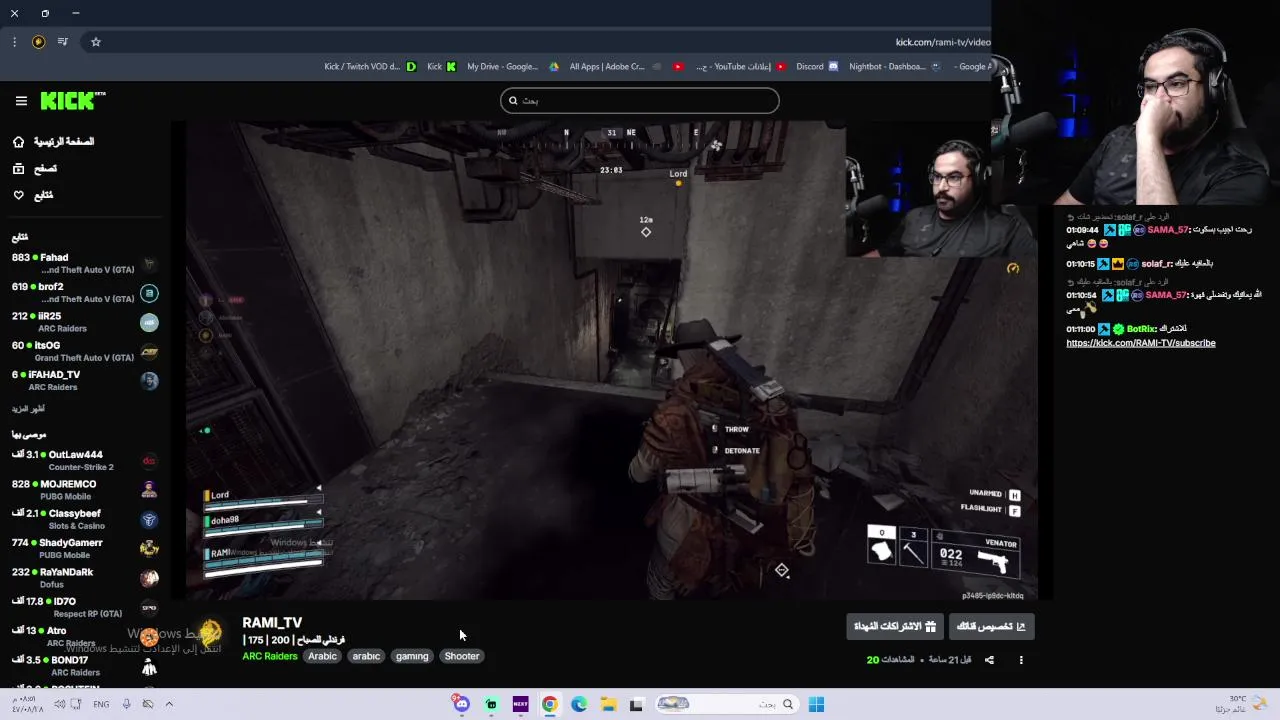Select the gaming tag
Viewport: 1280px width, 720px height.
point(412,656)
